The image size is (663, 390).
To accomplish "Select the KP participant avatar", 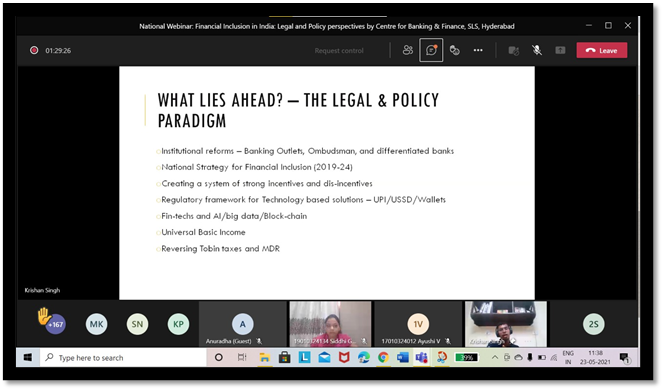I will click(x=178, y=324).
